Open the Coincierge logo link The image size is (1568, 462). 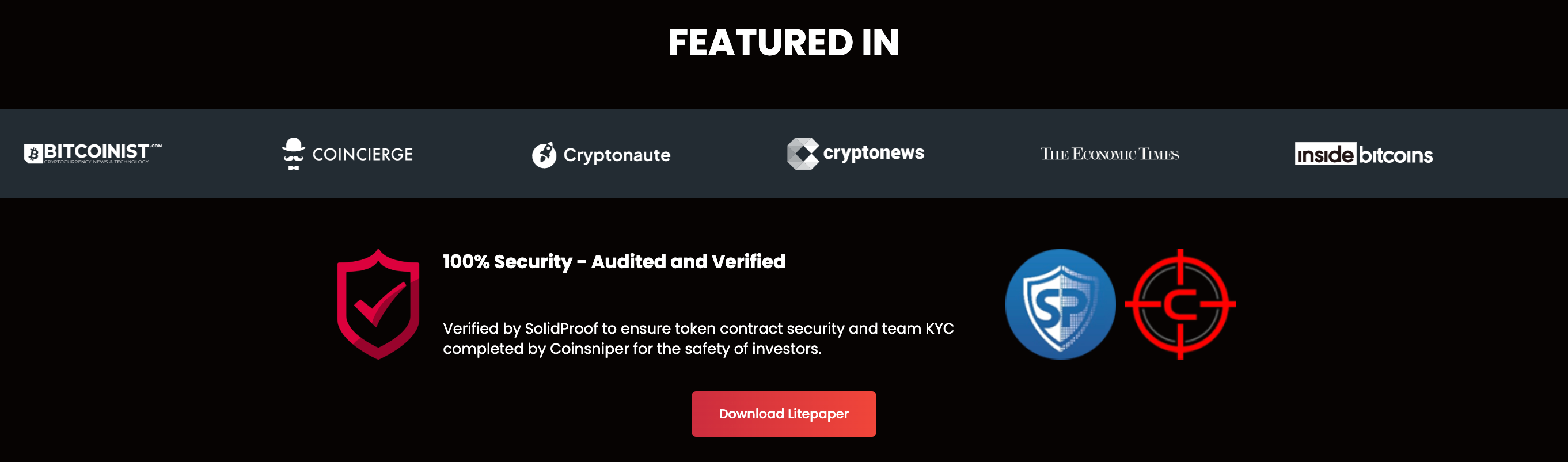pos(347,154)
